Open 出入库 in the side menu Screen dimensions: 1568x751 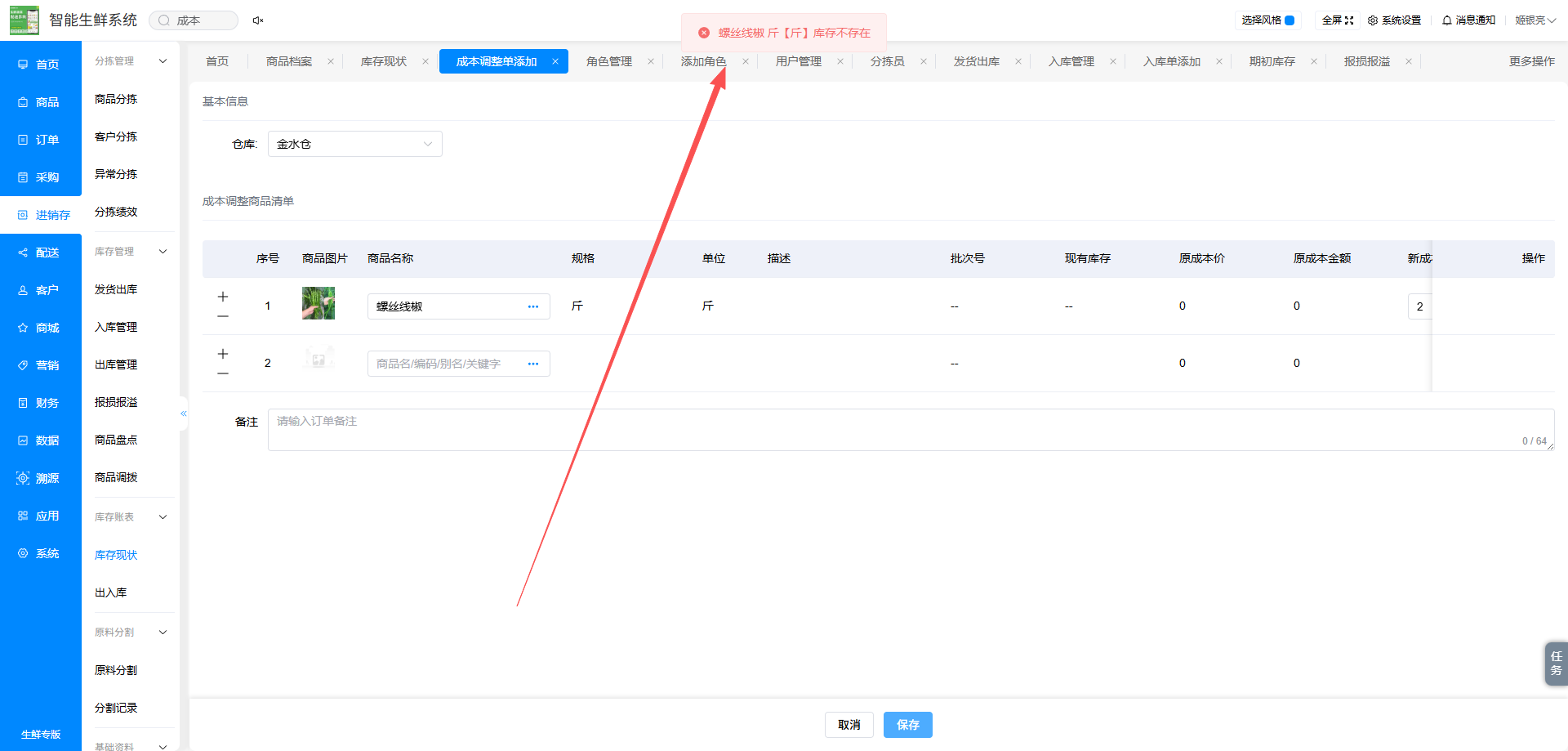(x=111, y=592)
